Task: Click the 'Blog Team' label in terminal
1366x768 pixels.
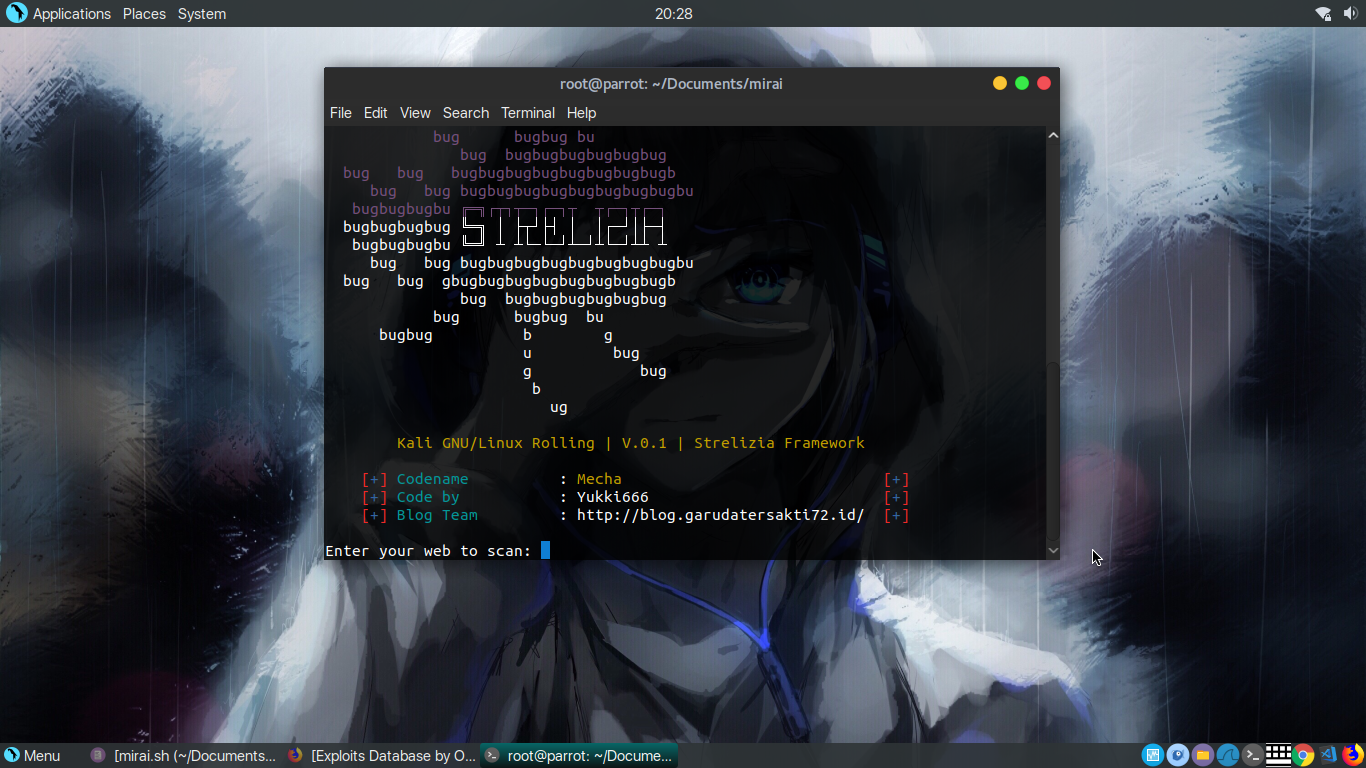Action: (x=437, y=515)
